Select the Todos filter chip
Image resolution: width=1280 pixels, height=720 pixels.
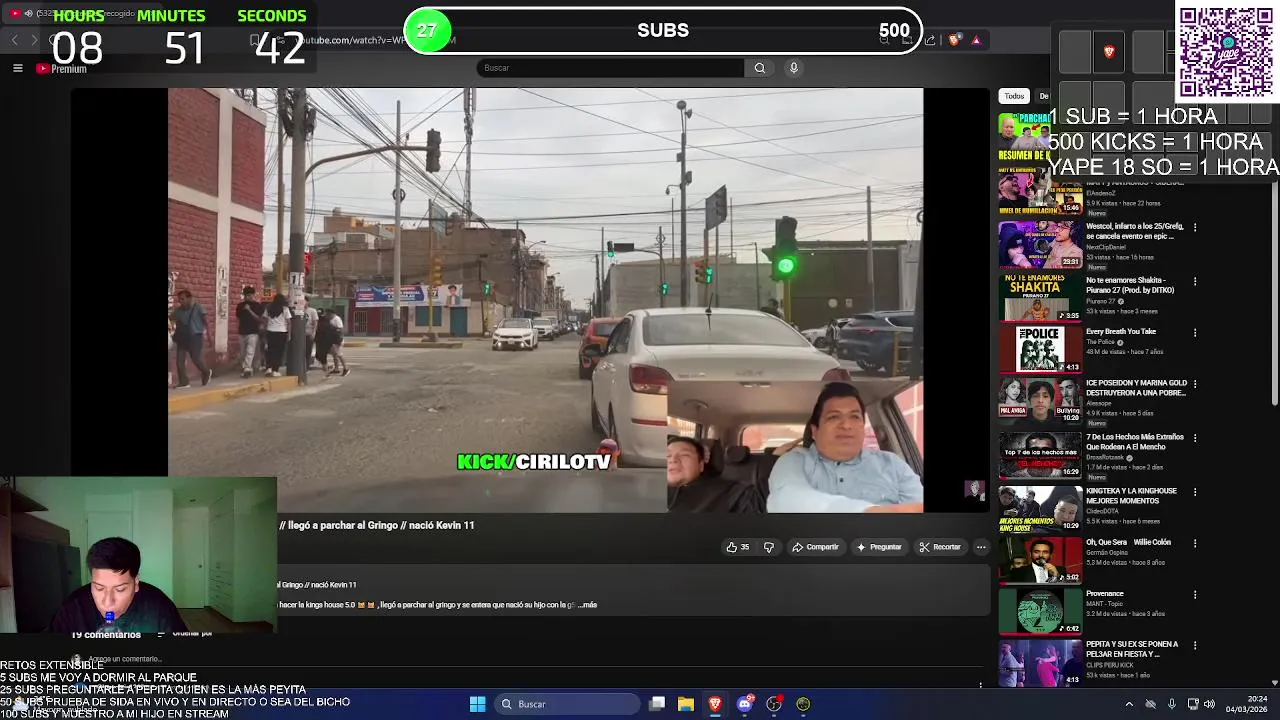pyautogui.click(x=1014, y=96)
